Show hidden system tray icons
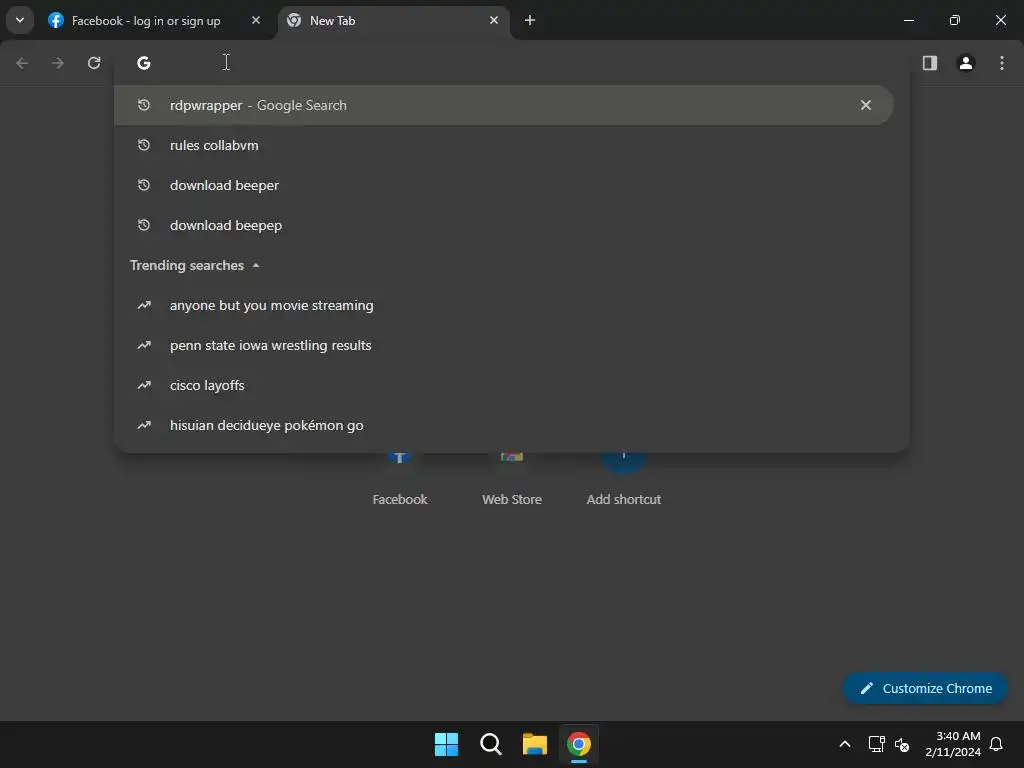 coord(844,744)
